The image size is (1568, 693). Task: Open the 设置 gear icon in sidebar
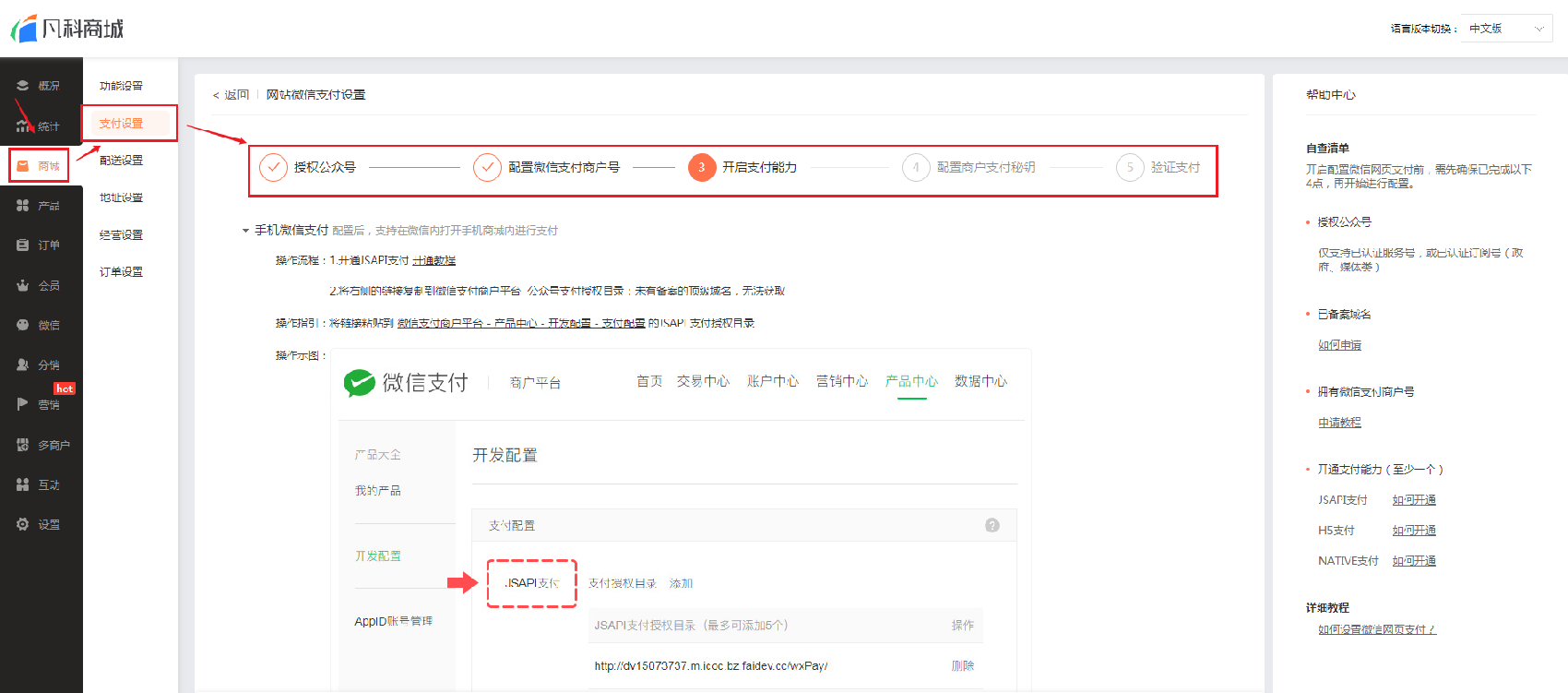pos(22,524)
